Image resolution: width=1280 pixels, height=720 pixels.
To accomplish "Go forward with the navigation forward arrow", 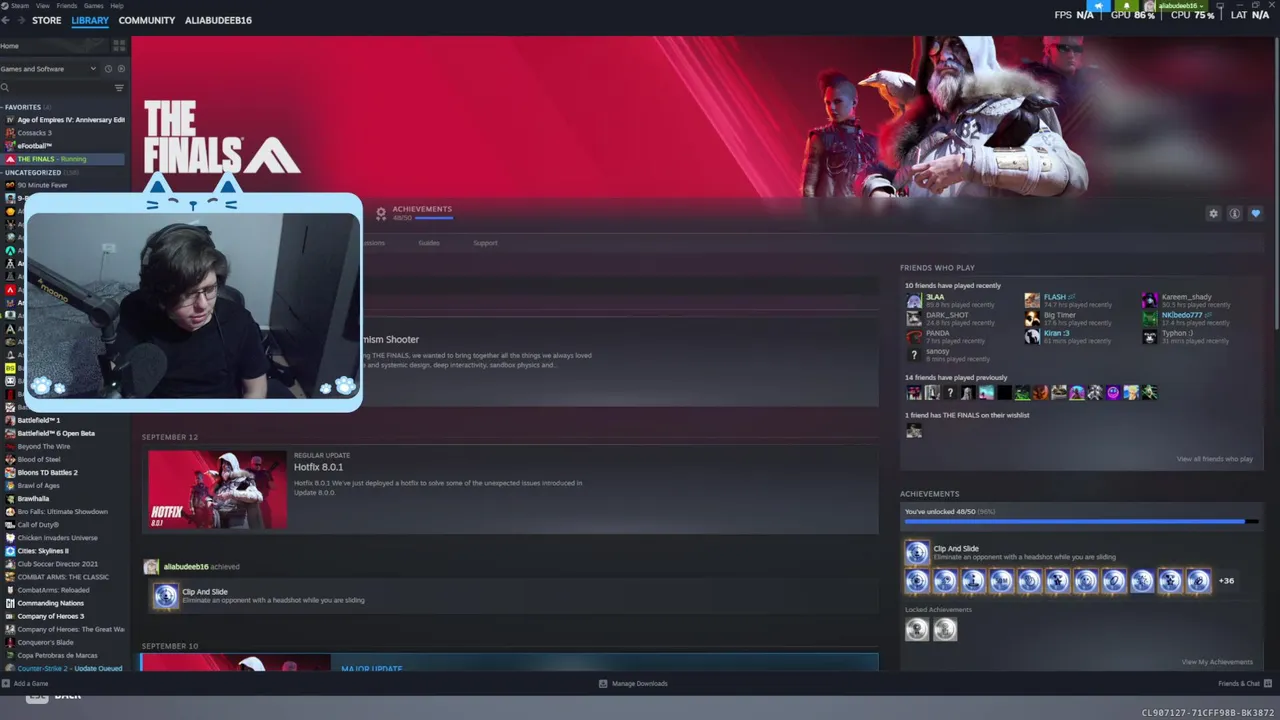I will (22, 20).
